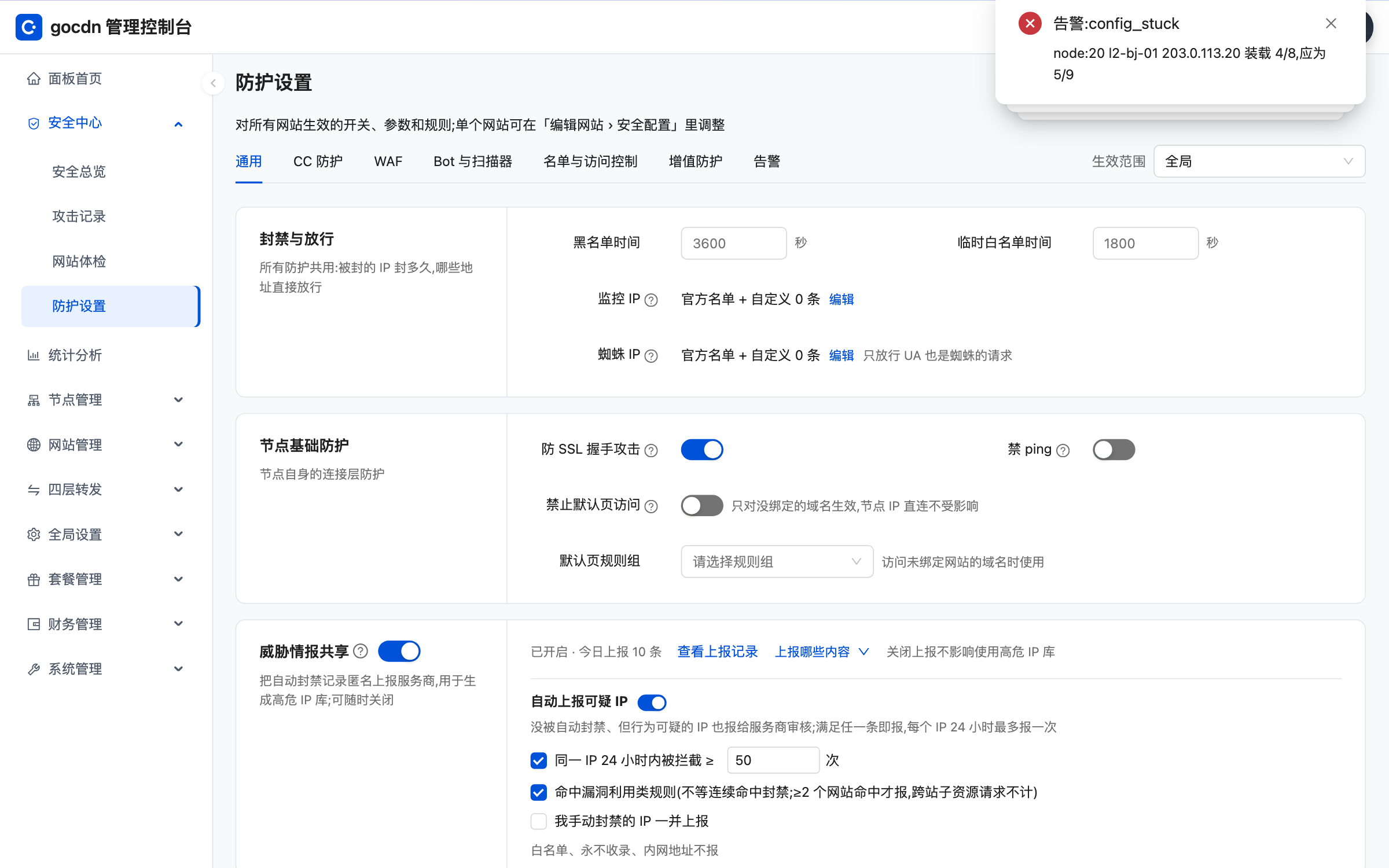Uncheck the 命中漏洞利用类规则 checkbox

pyautogui.click(x=539, y=792)
